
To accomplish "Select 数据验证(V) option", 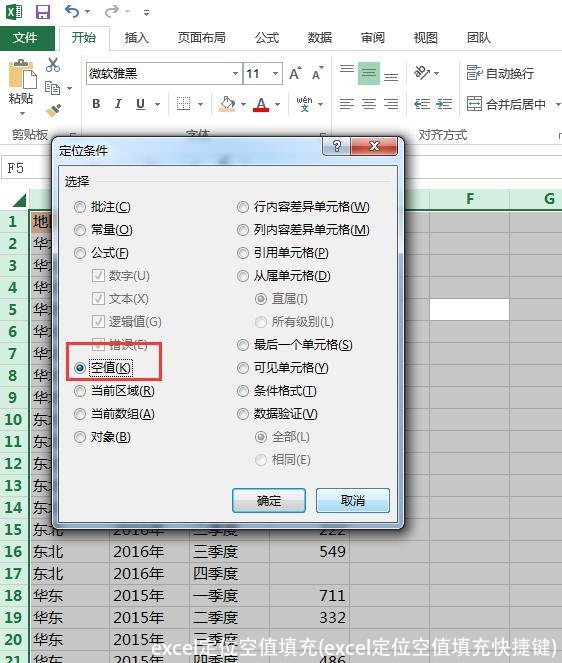I will [x=242, y=414].
